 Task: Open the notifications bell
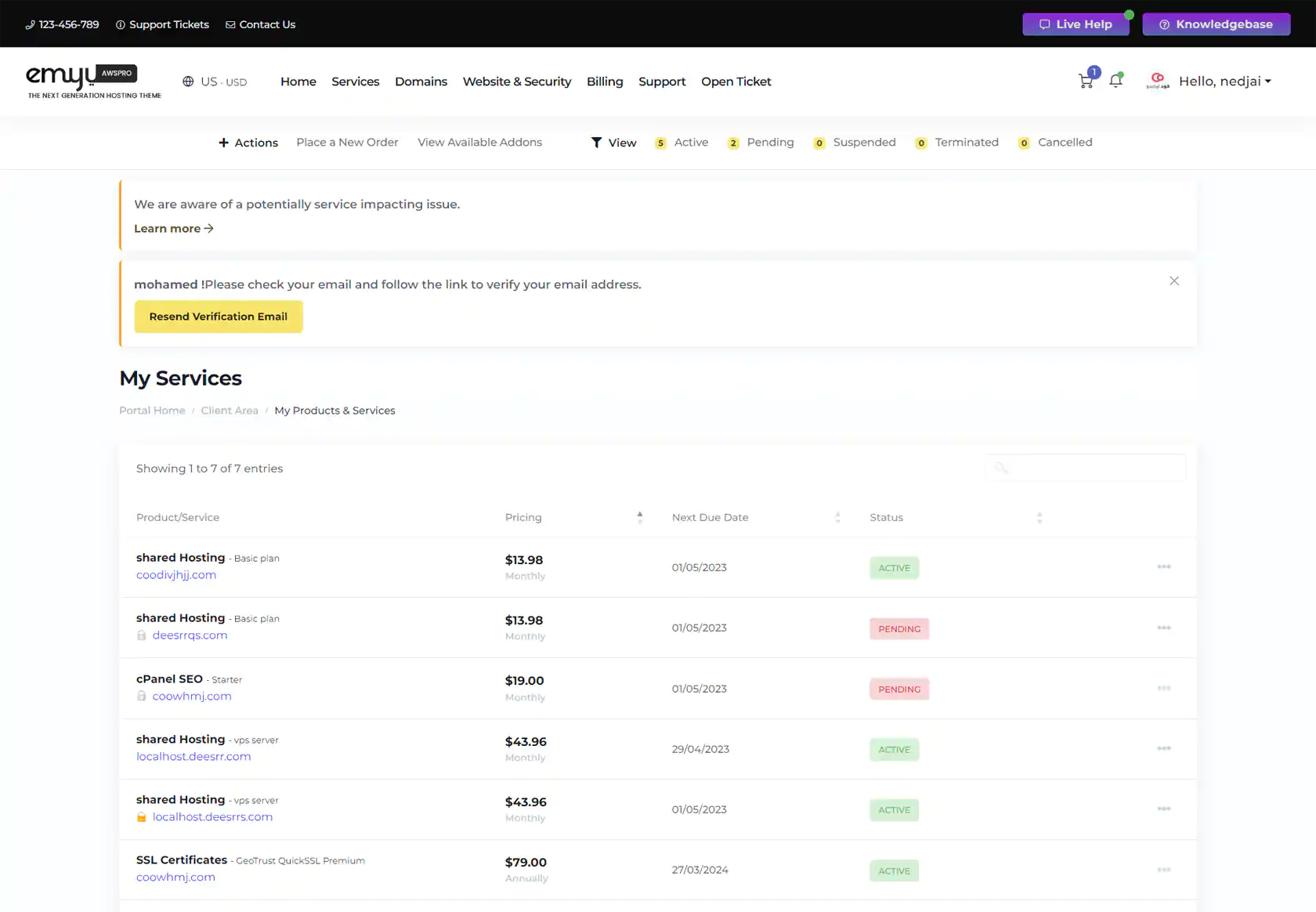click(x=1116, y=81)
